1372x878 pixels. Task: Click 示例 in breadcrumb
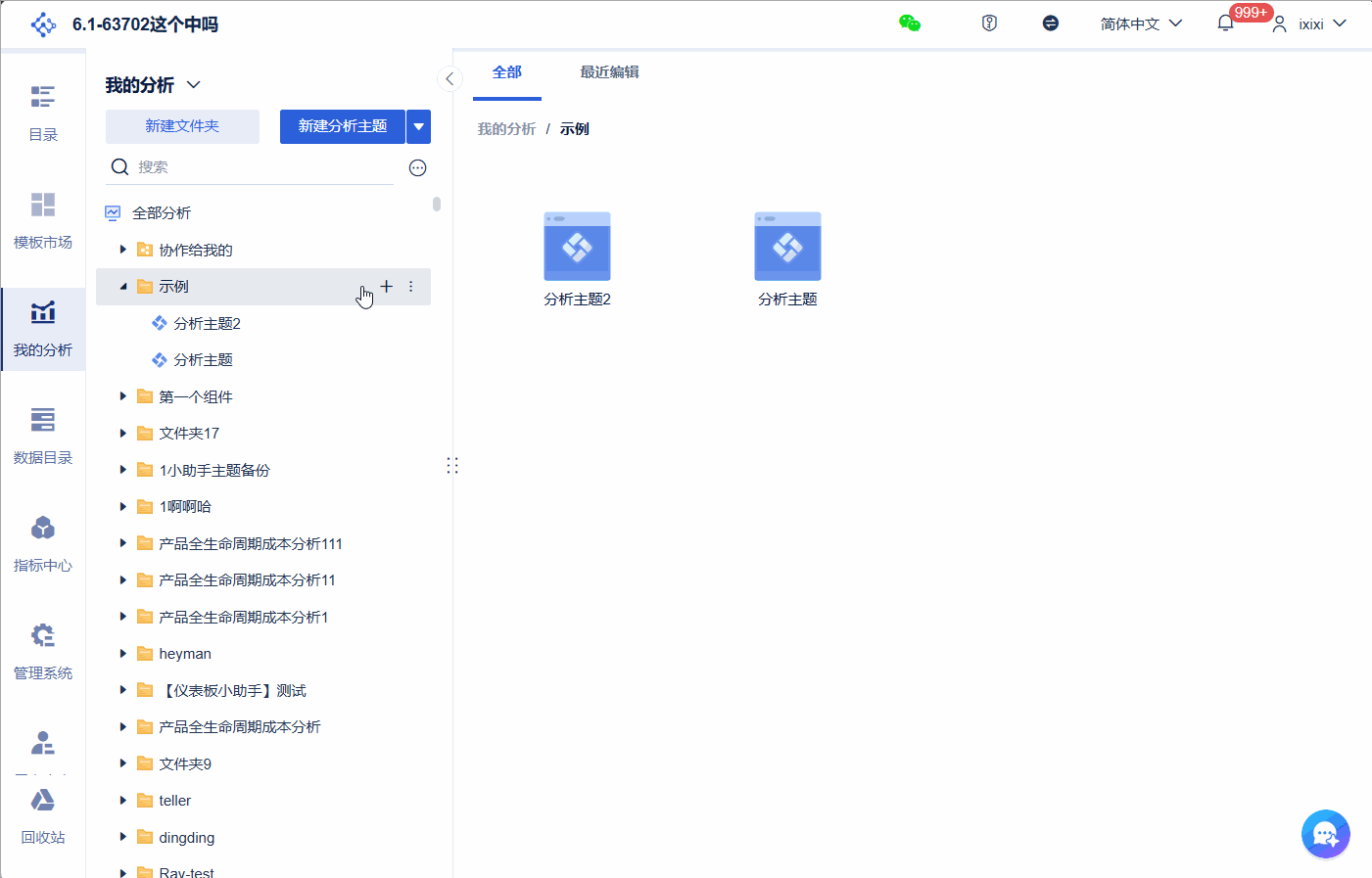tap(575, 129)
